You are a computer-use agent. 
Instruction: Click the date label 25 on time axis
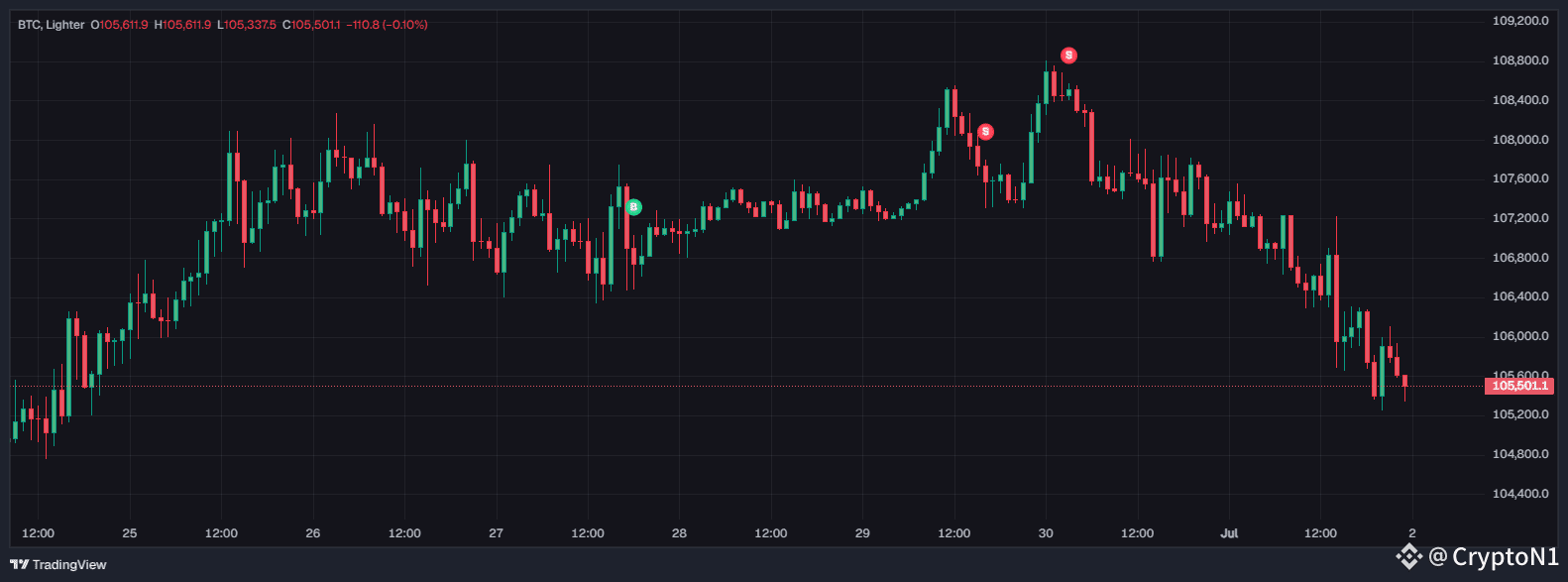coord(130,533)
